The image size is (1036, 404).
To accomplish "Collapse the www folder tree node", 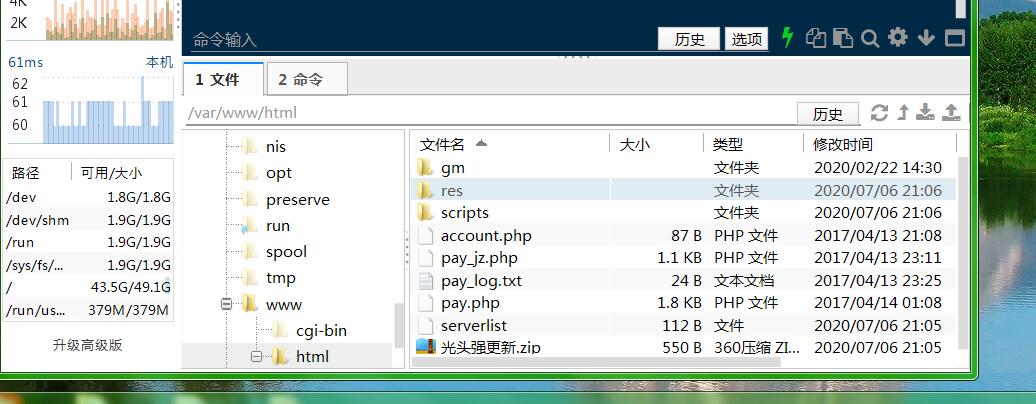I will [x=227, y=304].
